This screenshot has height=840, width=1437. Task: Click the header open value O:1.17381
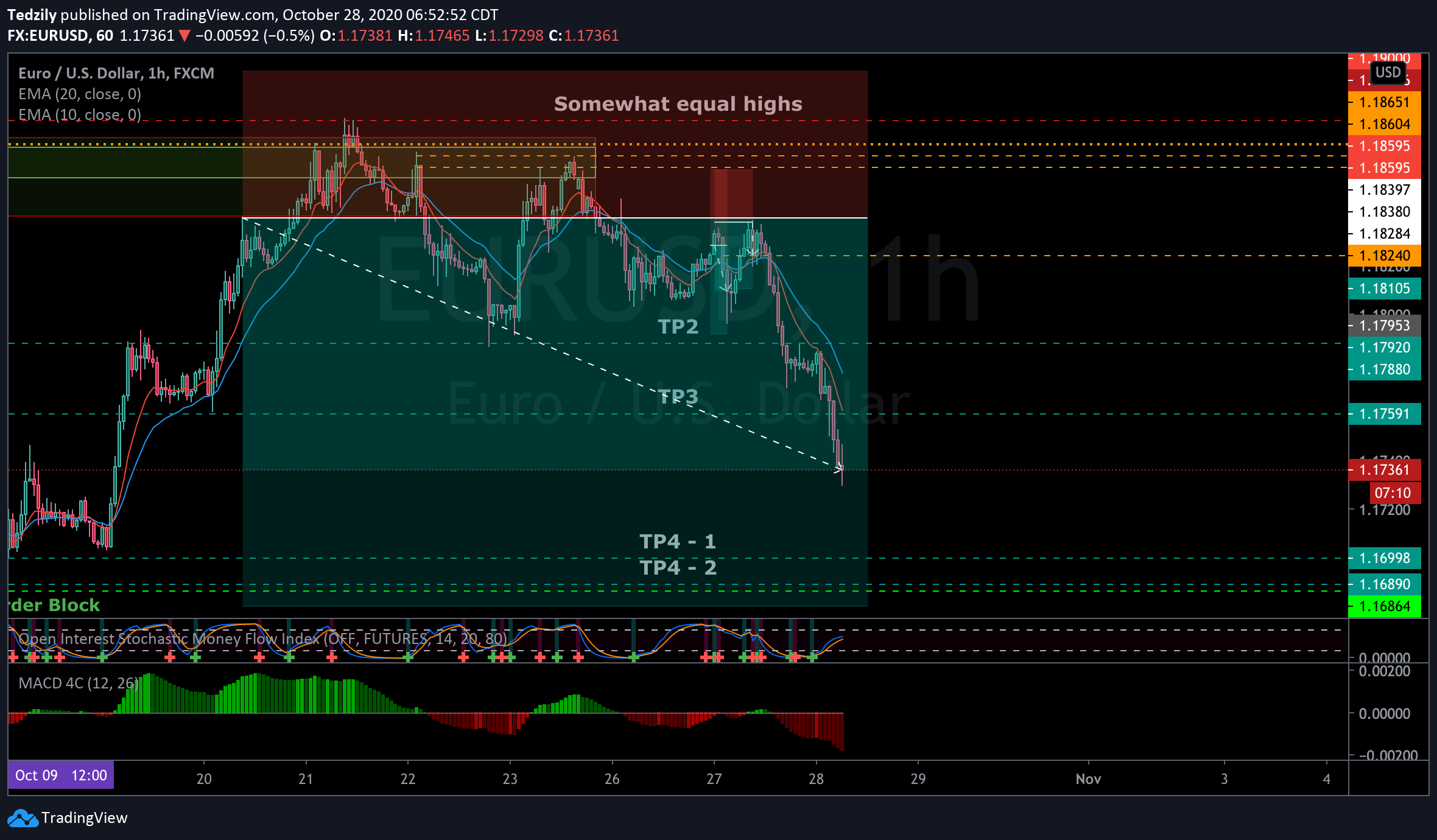point(356,36)
